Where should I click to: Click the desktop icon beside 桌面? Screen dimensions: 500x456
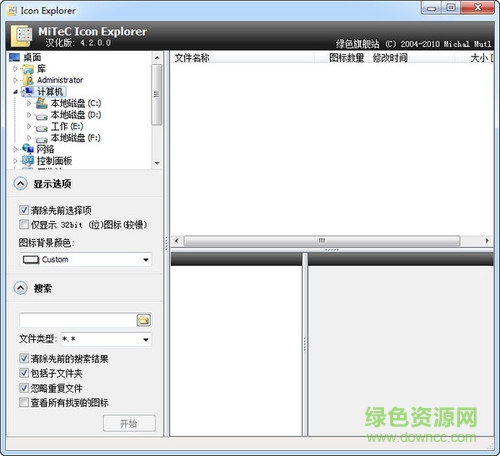[15, 57]
